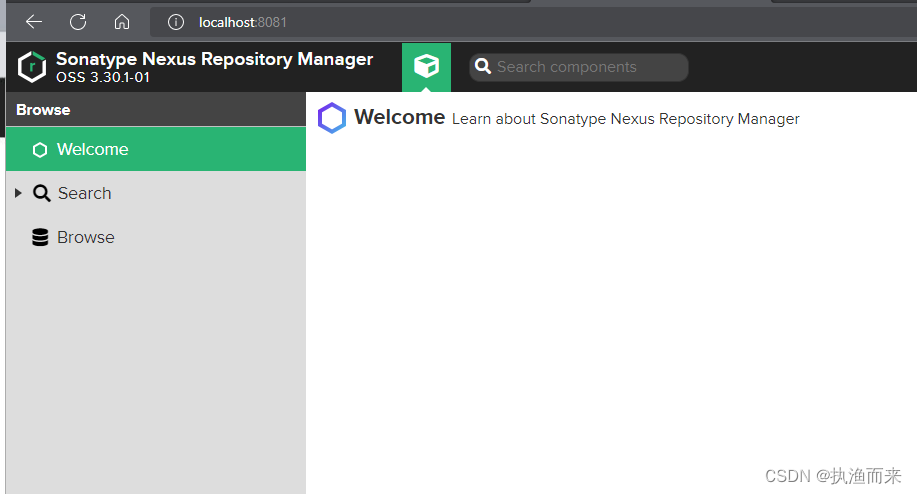Viewport: 917px width, 494px height.
Task: Reload the page with refresh icon
Action: click(78, 22)
